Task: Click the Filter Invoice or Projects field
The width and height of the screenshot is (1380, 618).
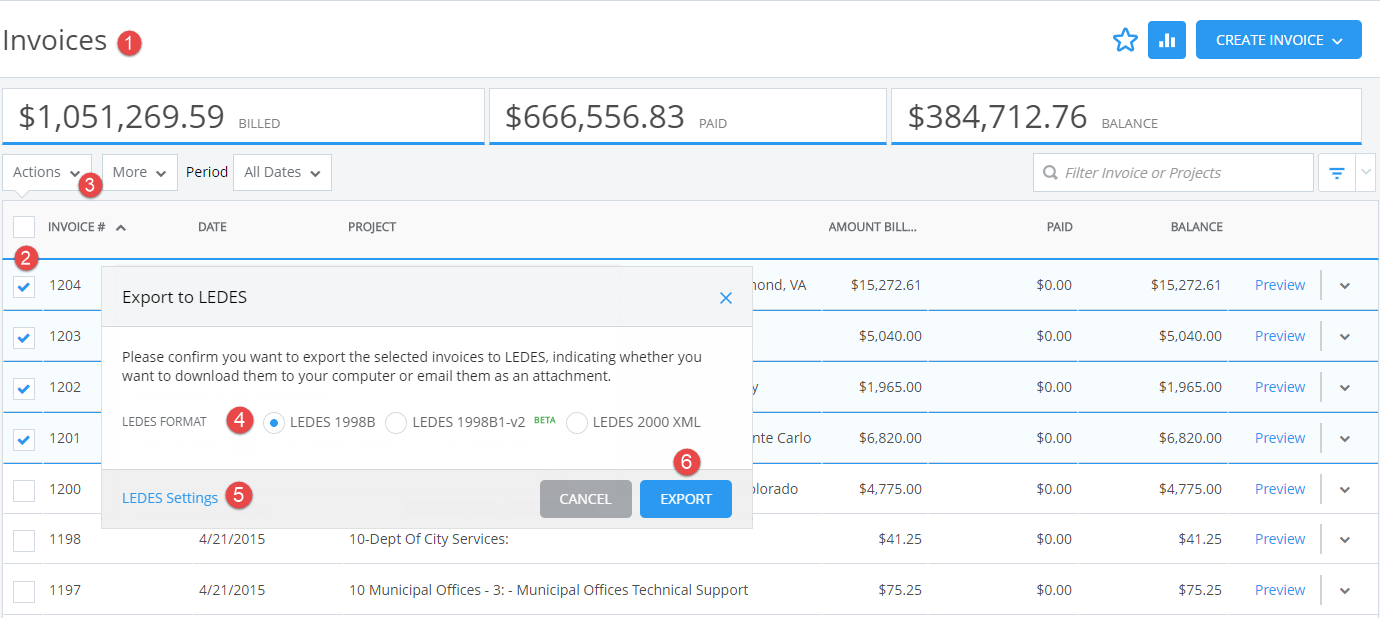Action: tap(1150, 172)
